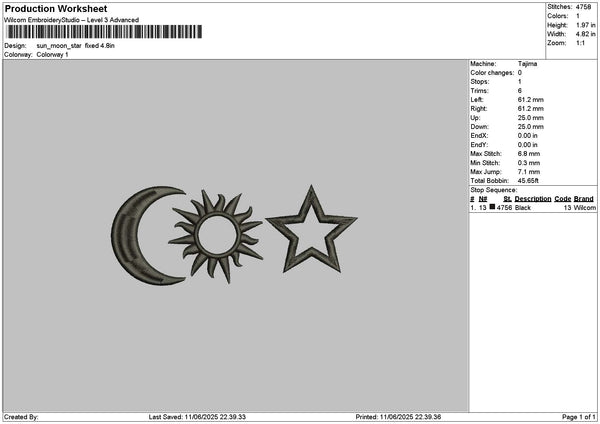Click the 'Production Worksheet' title

[x=56, y=8]
